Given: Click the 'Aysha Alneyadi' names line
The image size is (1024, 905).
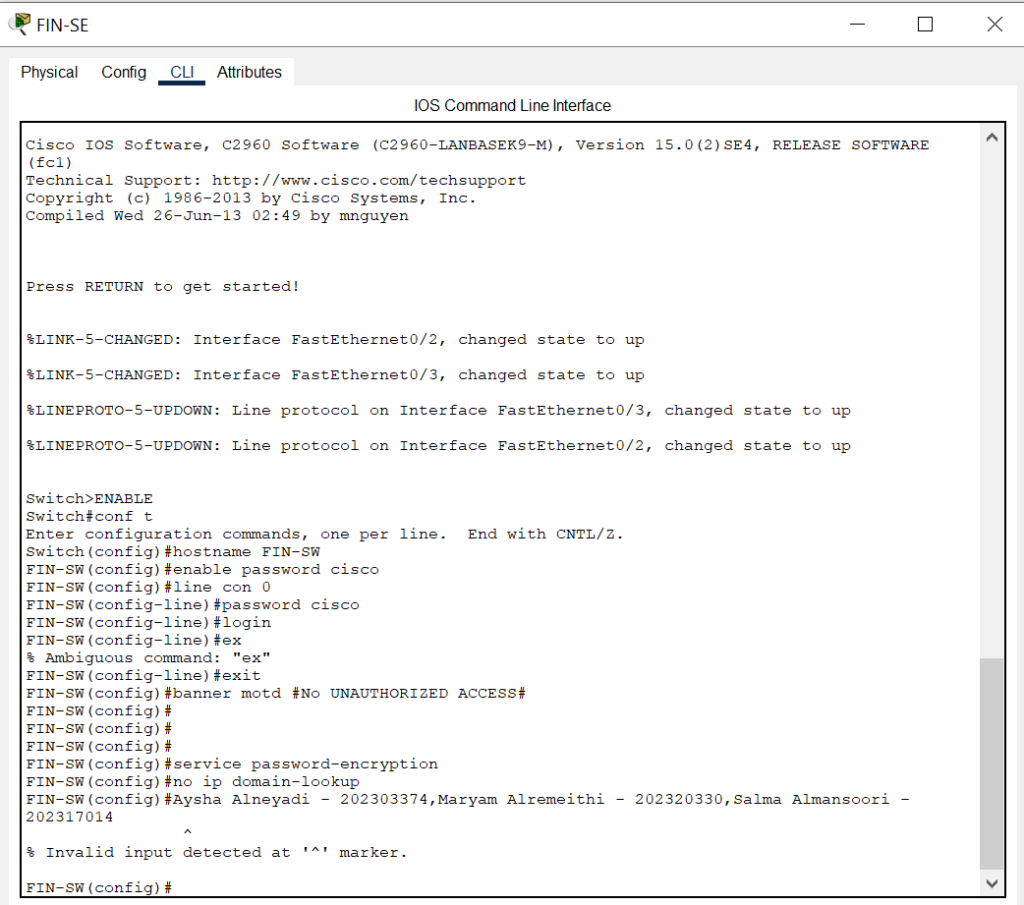Looking at the screenshot, I should pos(468,808).
